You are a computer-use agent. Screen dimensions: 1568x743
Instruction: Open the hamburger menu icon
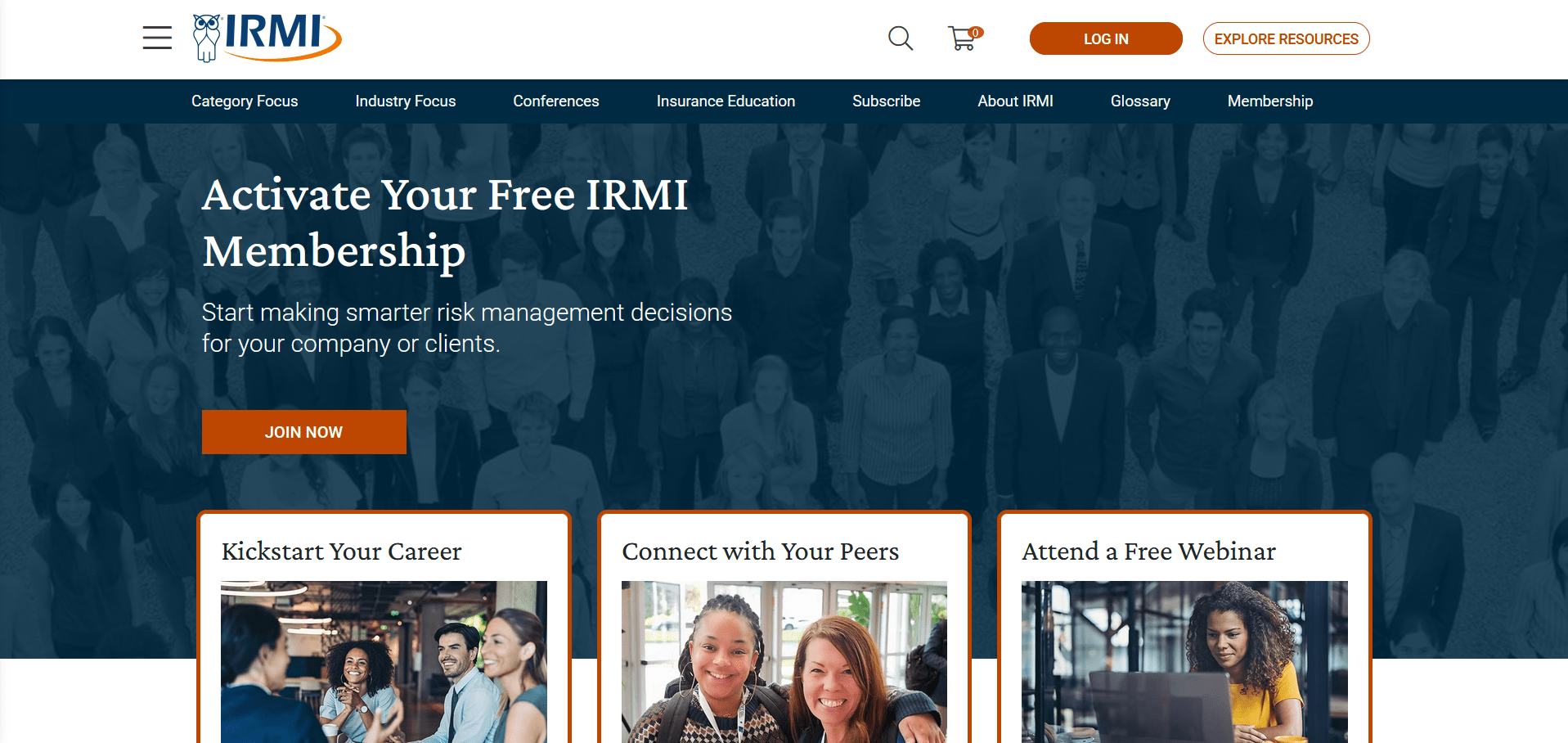pos(157,38)
